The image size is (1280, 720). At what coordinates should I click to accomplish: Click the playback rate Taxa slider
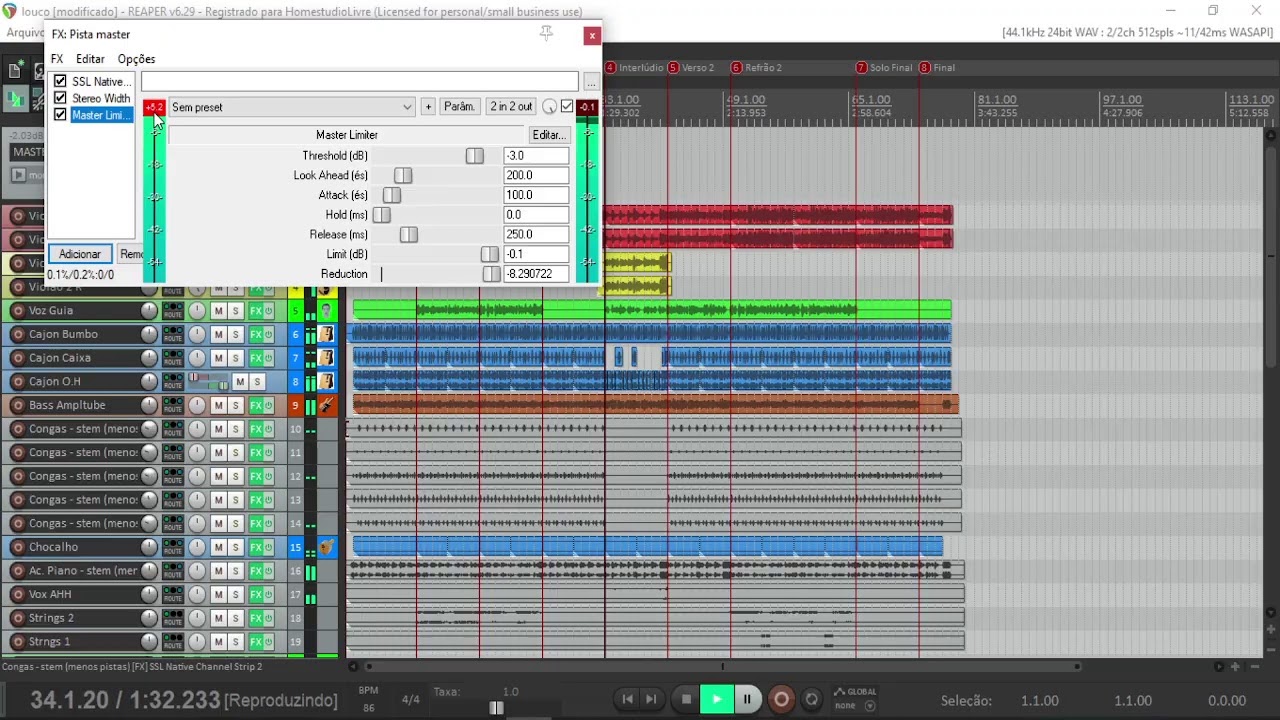click(497, 708)
